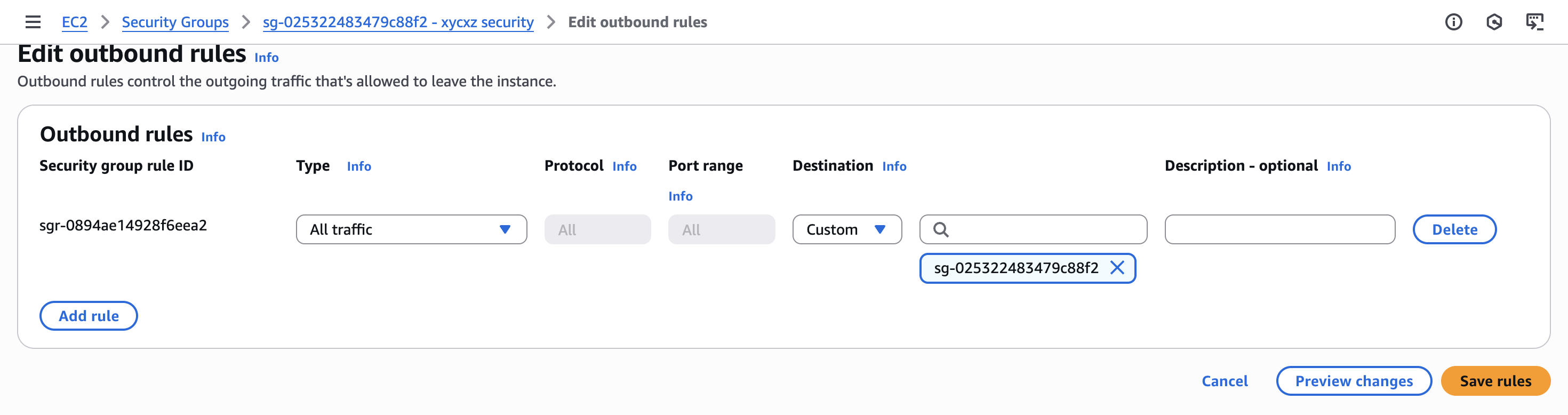Image resolution: width=1568 pixels, height=415 pixels.
Task: Add a new outbound rule
Action: (x=88, y=315)
